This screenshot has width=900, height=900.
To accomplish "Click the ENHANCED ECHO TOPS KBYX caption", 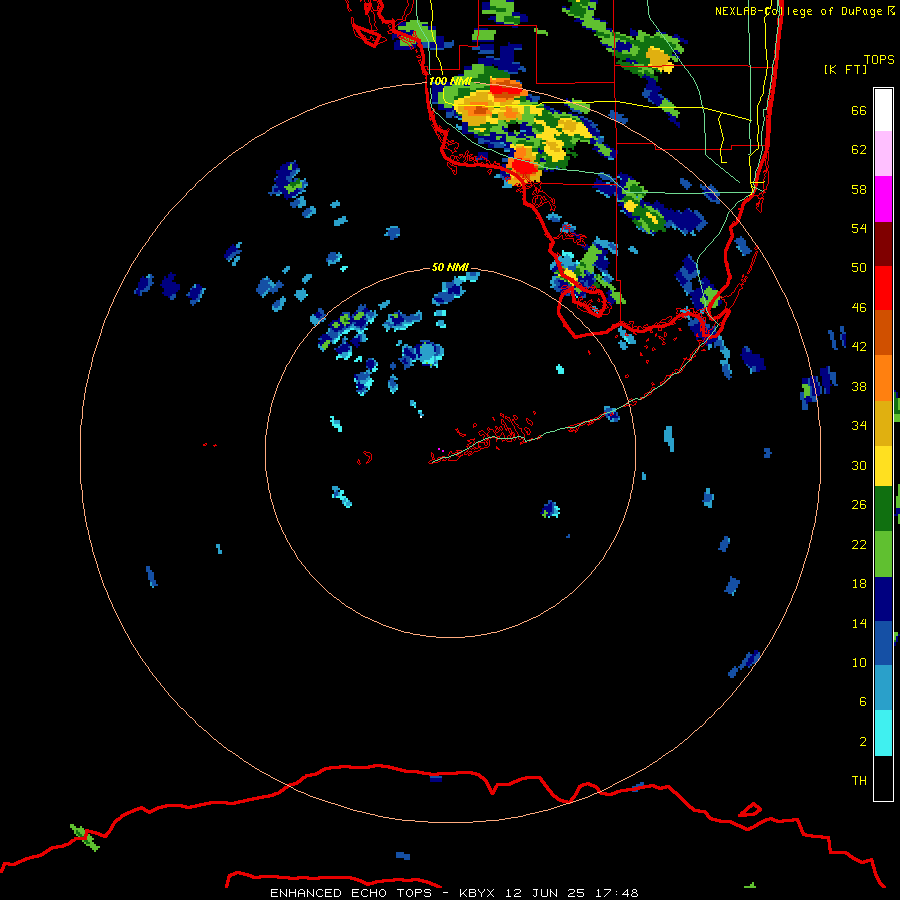I will pyautogui.click(x=454, y=893).
